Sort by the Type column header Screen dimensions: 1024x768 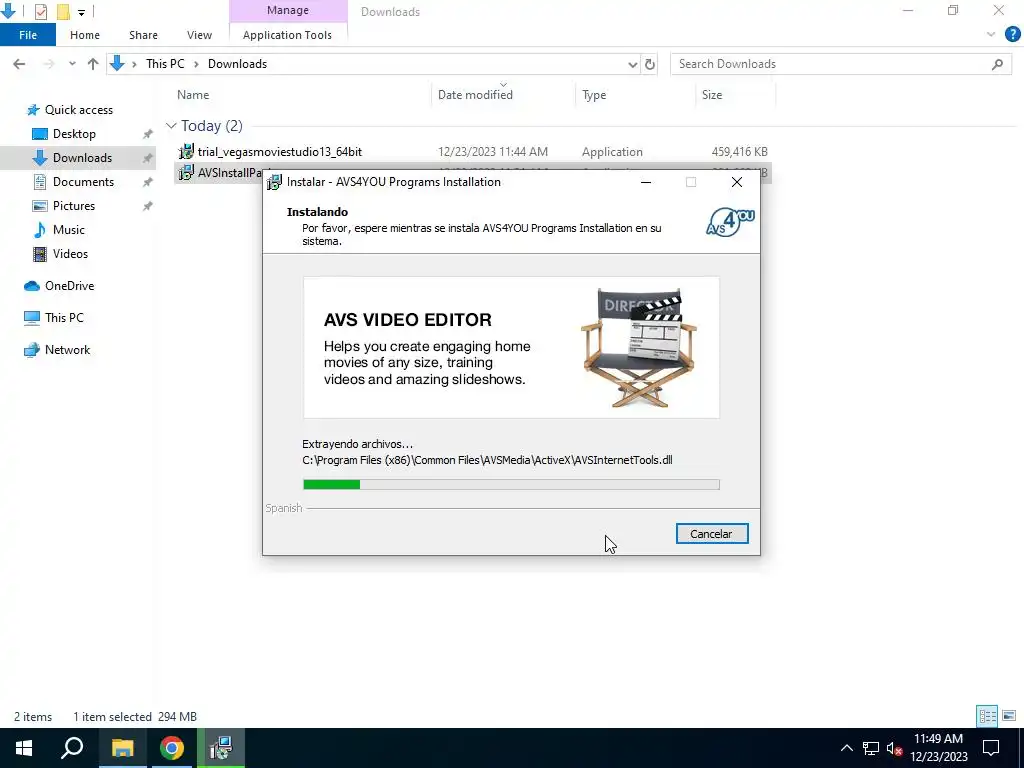point(594,95)
